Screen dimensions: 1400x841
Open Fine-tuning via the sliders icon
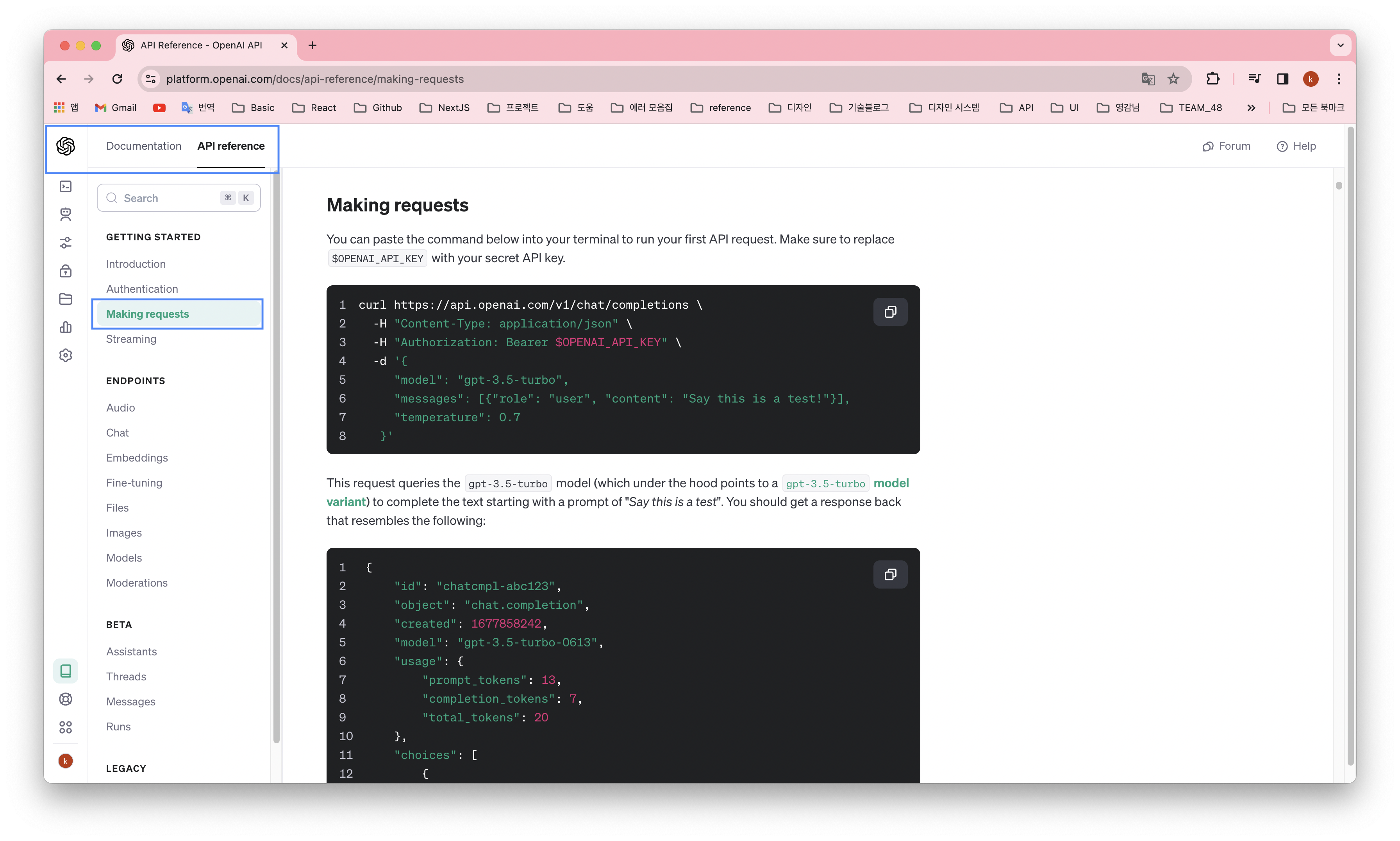pos(66,243)
